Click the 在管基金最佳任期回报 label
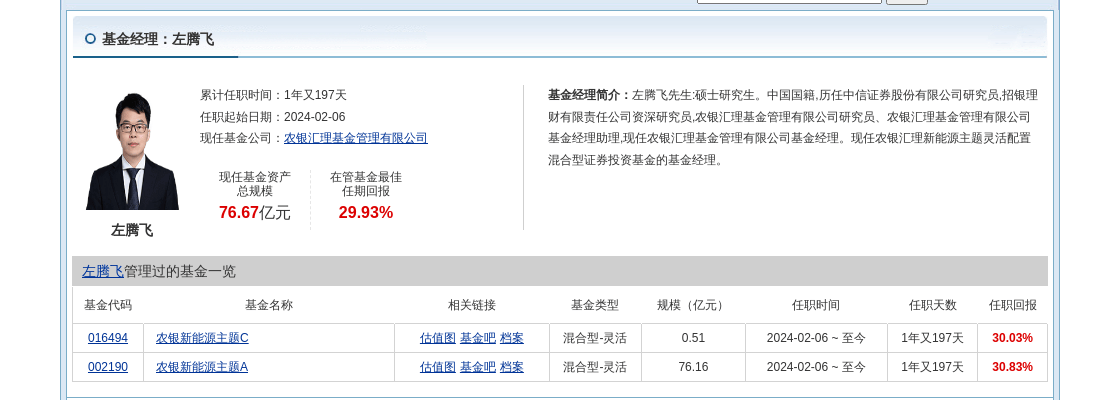 tap(366, 184)
